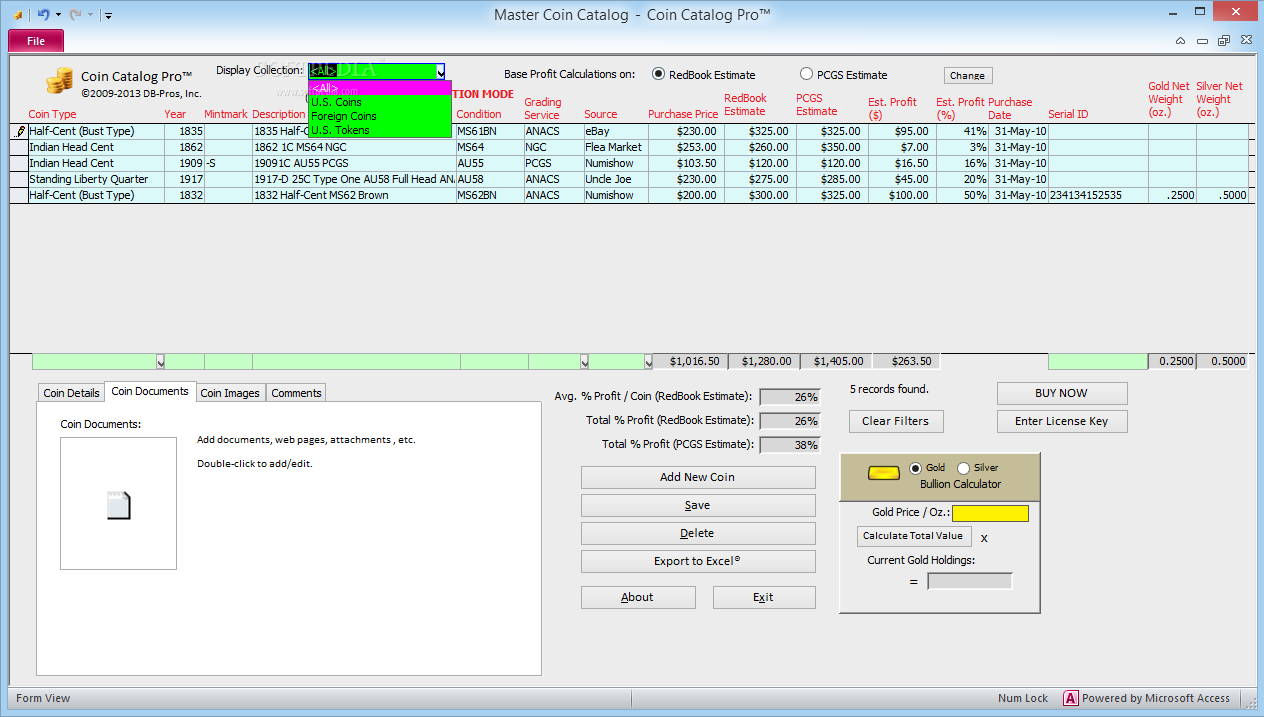This screenshot has width=1264, height=717.
Task: Click the Delete button
Action: (x=698, y=533)
